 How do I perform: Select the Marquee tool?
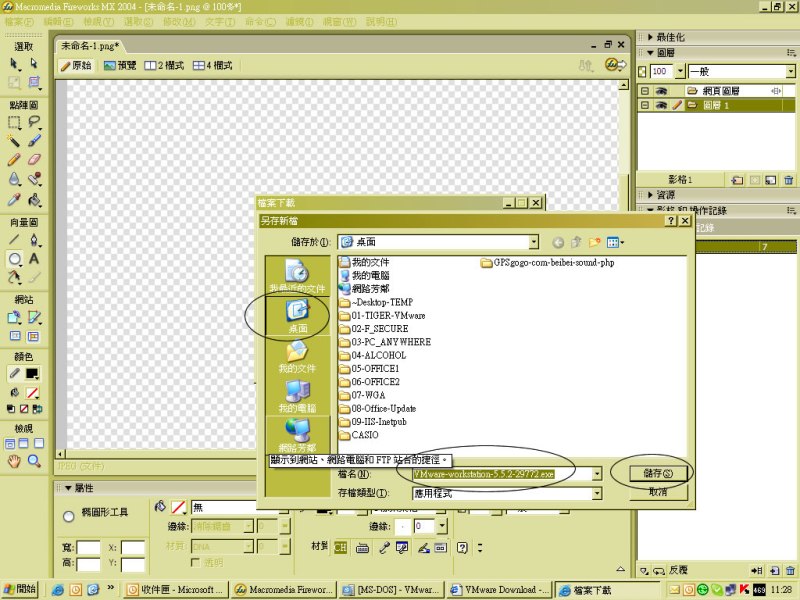pyautogui.click(x=14, y=122)
